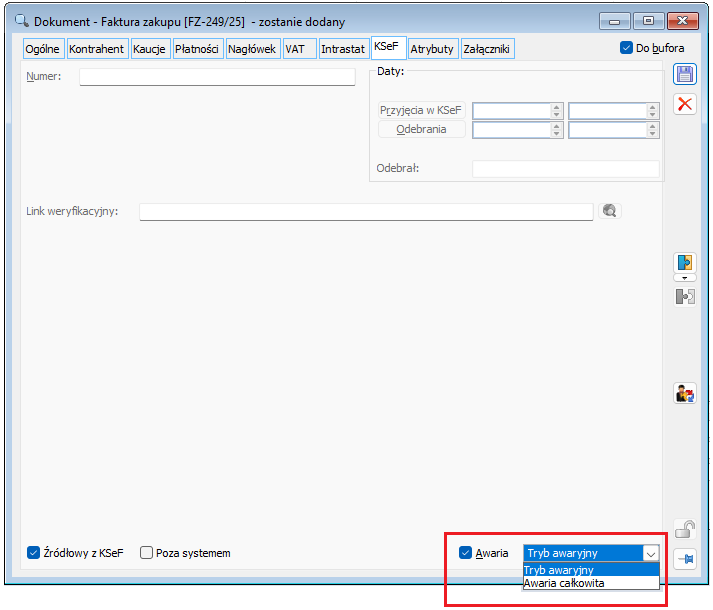This screenshot has width=713, height=610.
Task: Go to the Kaucje tab
Action: tap(150, 49)
